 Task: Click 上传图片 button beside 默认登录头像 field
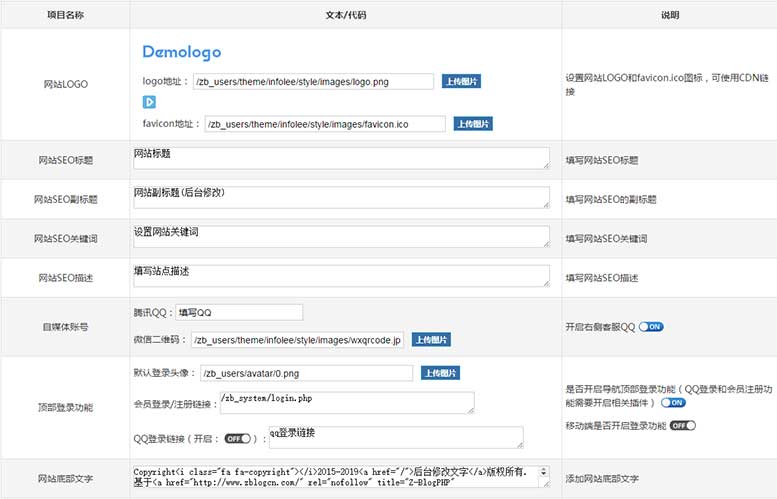(x=440, y=373)
